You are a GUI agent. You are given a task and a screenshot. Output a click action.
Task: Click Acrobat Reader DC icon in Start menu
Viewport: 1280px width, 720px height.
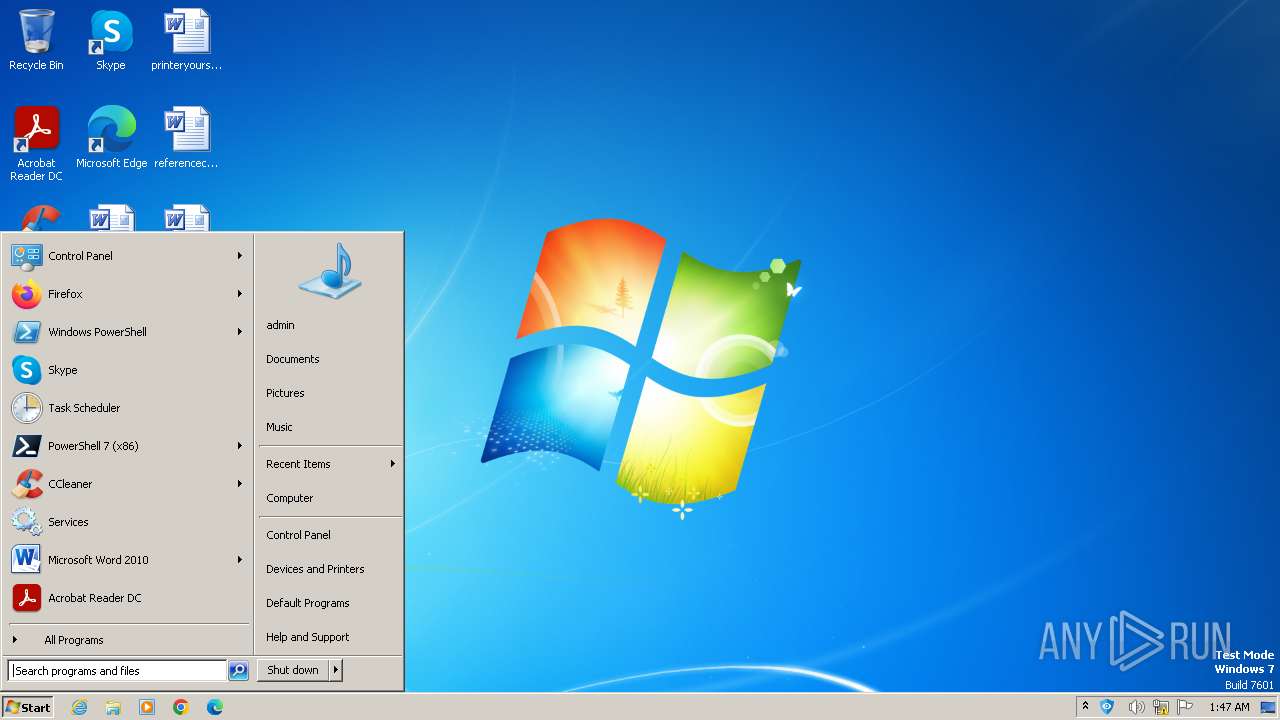coord(26,598)
